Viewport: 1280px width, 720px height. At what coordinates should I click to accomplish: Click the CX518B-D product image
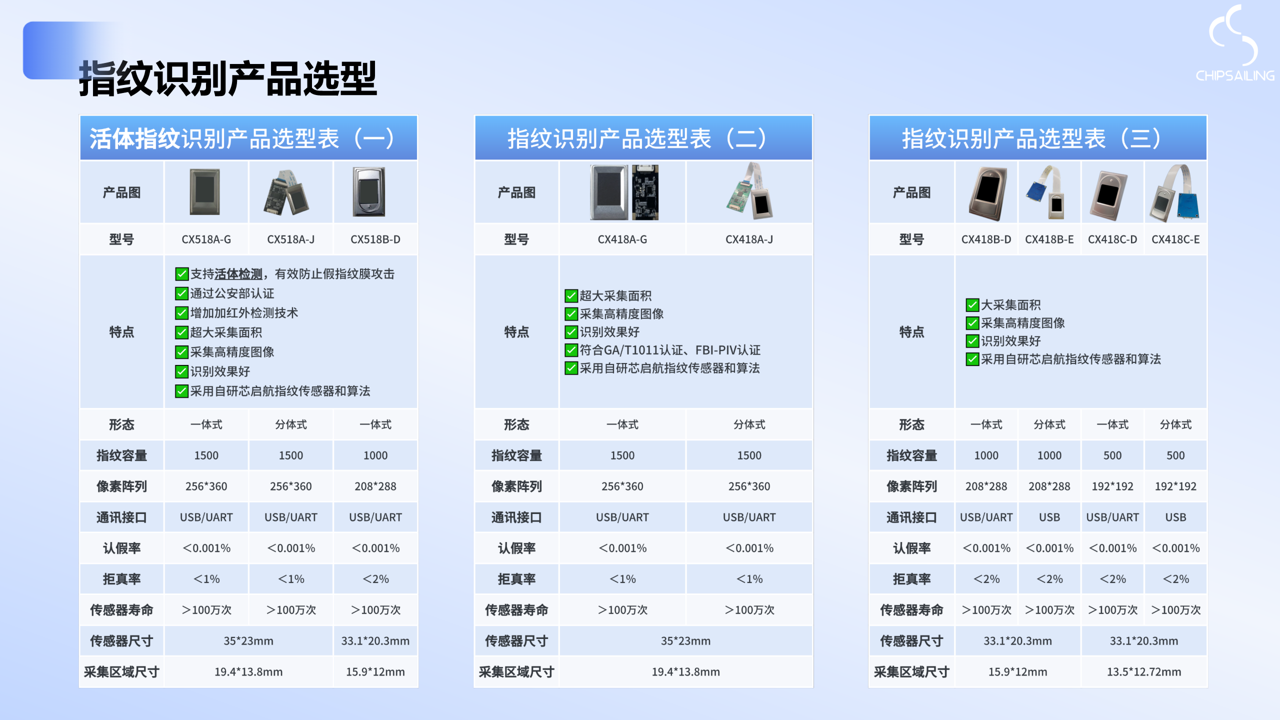click(368, 192)
